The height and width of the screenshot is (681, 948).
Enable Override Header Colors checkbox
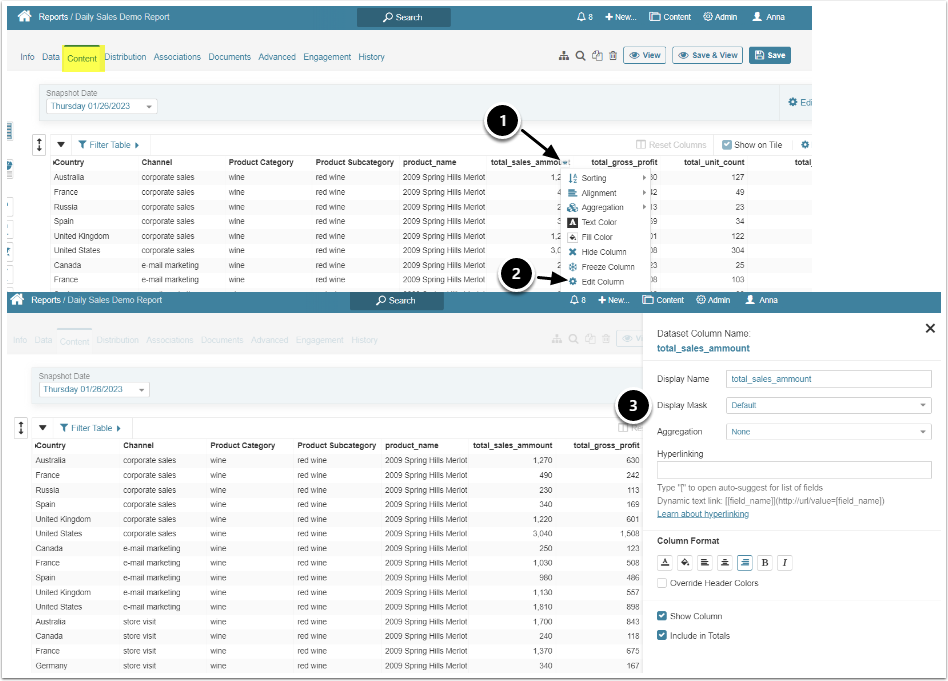(662, 583)
